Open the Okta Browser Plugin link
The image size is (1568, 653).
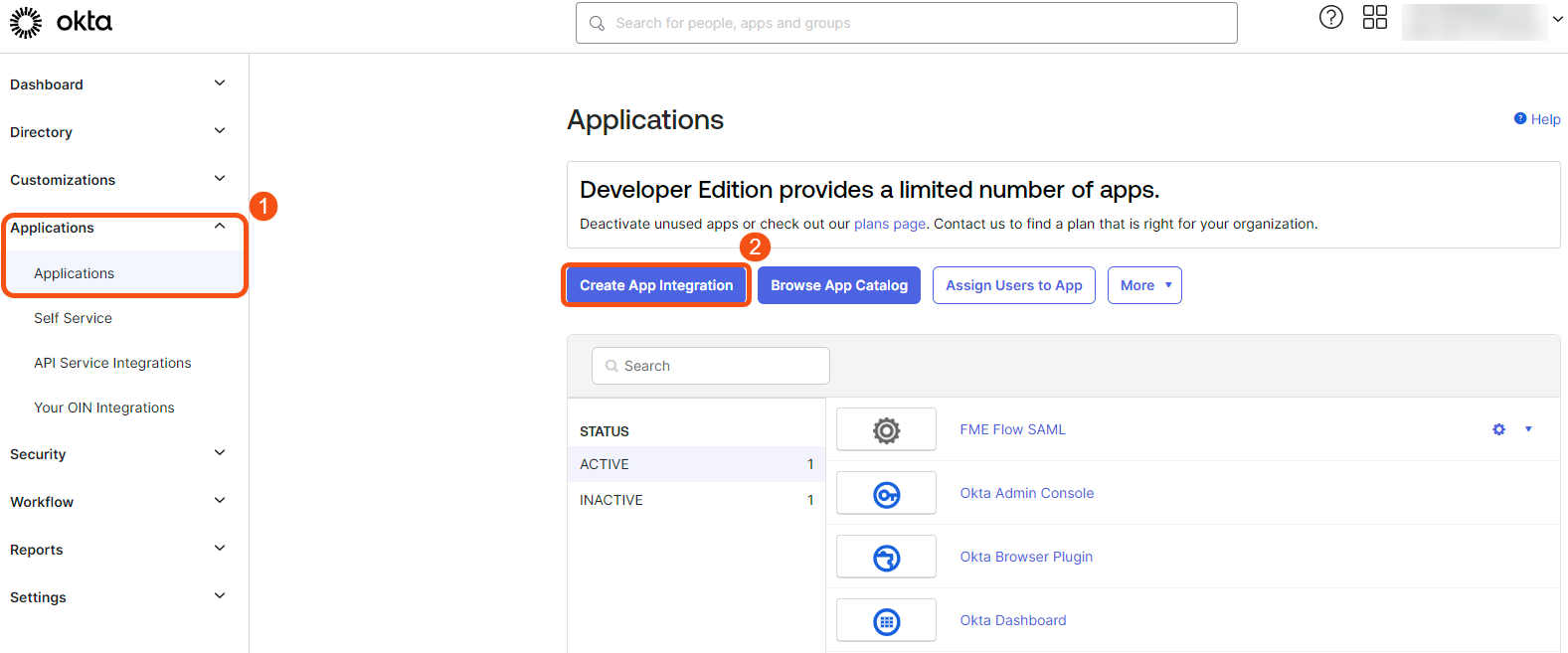click(x=1026, y=557)
